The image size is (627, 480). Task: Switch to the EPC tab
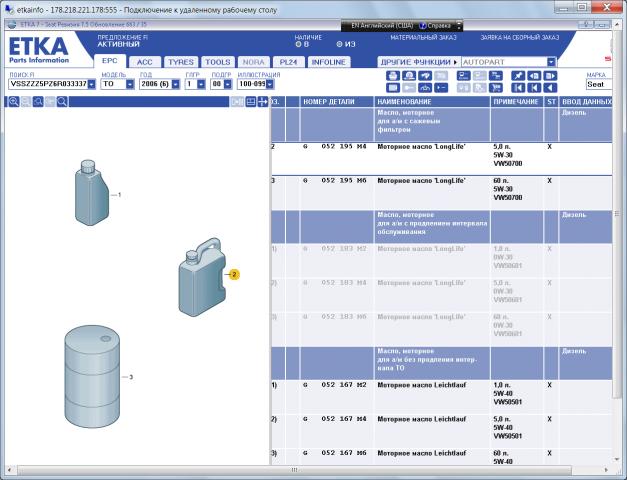pyautogui.click(x=110, y=61)
